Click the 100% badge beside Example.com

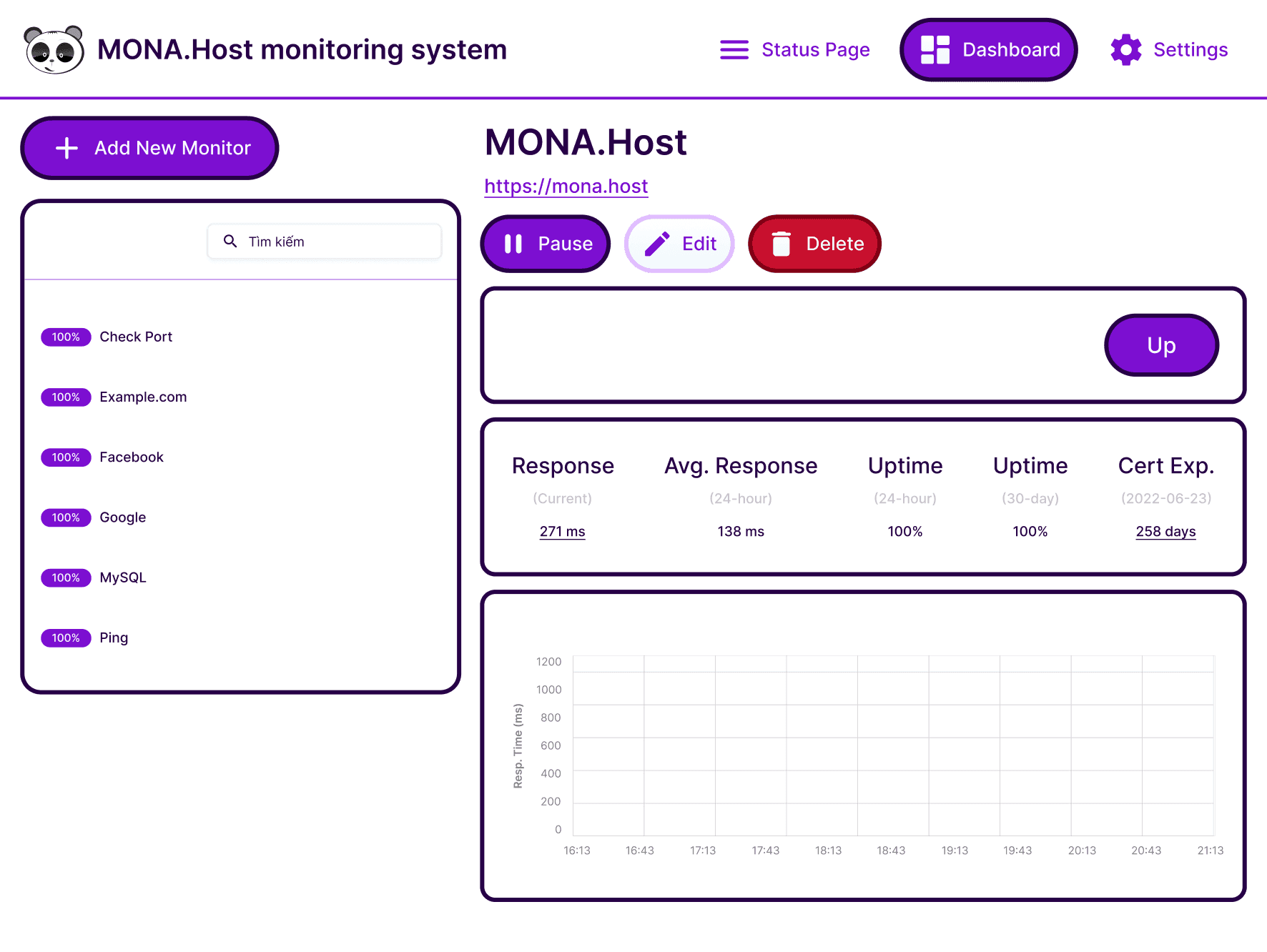pos(66,397)
